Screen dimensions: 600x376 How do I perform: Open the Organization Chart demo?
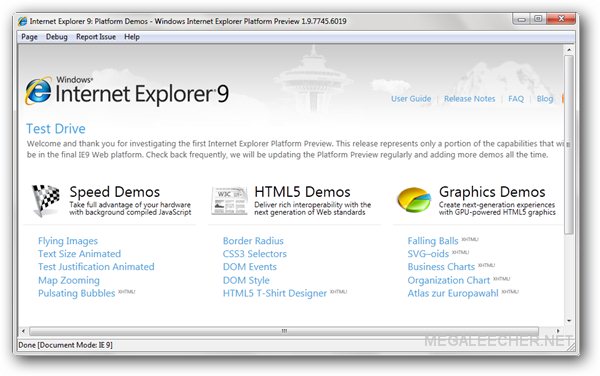point(448,280)
